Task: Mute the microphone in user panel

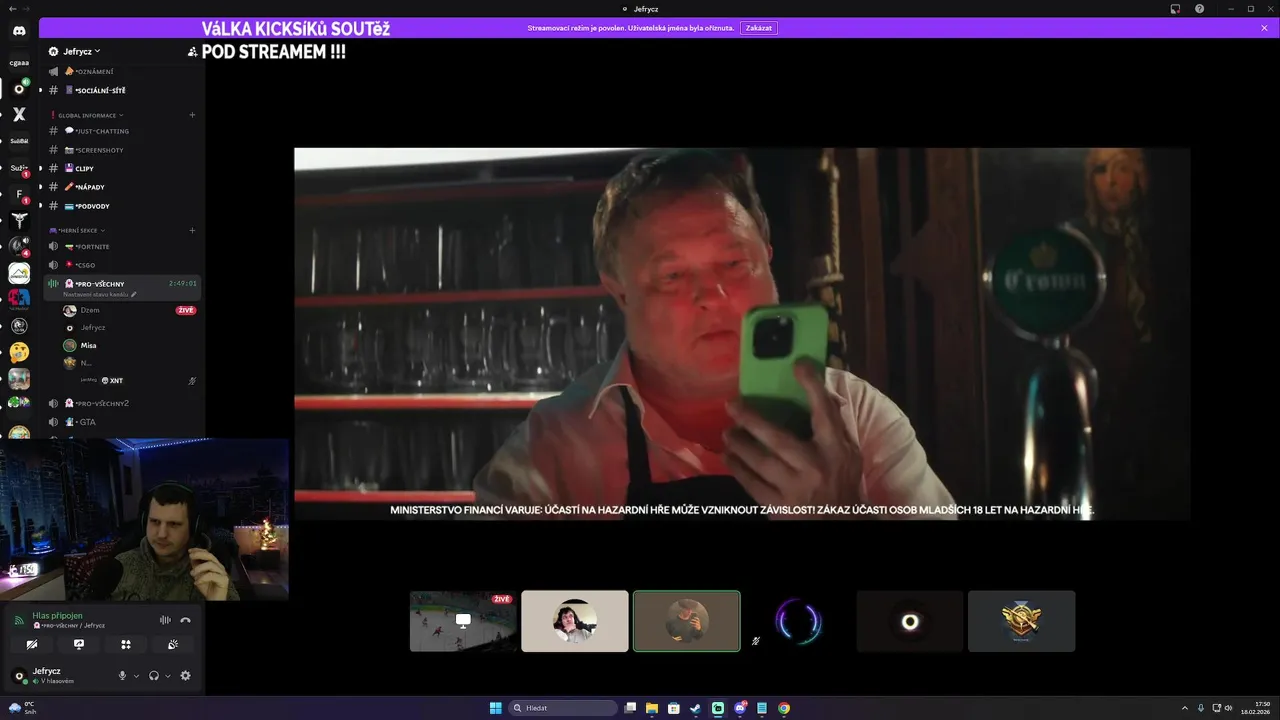Action: [x=122, y=676]
